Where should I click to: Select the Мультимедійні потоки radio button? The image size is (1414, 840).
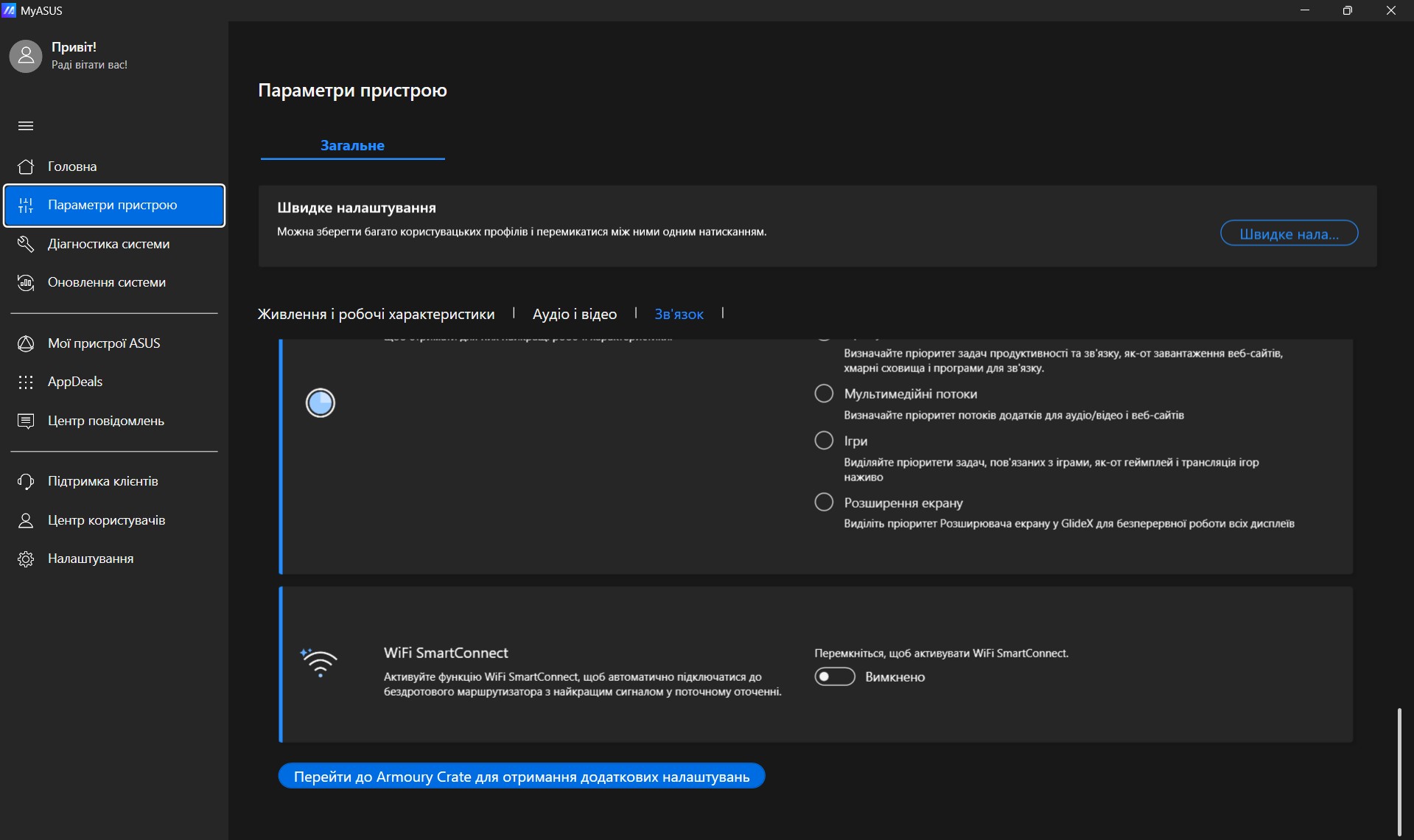(x=824, y=393)
